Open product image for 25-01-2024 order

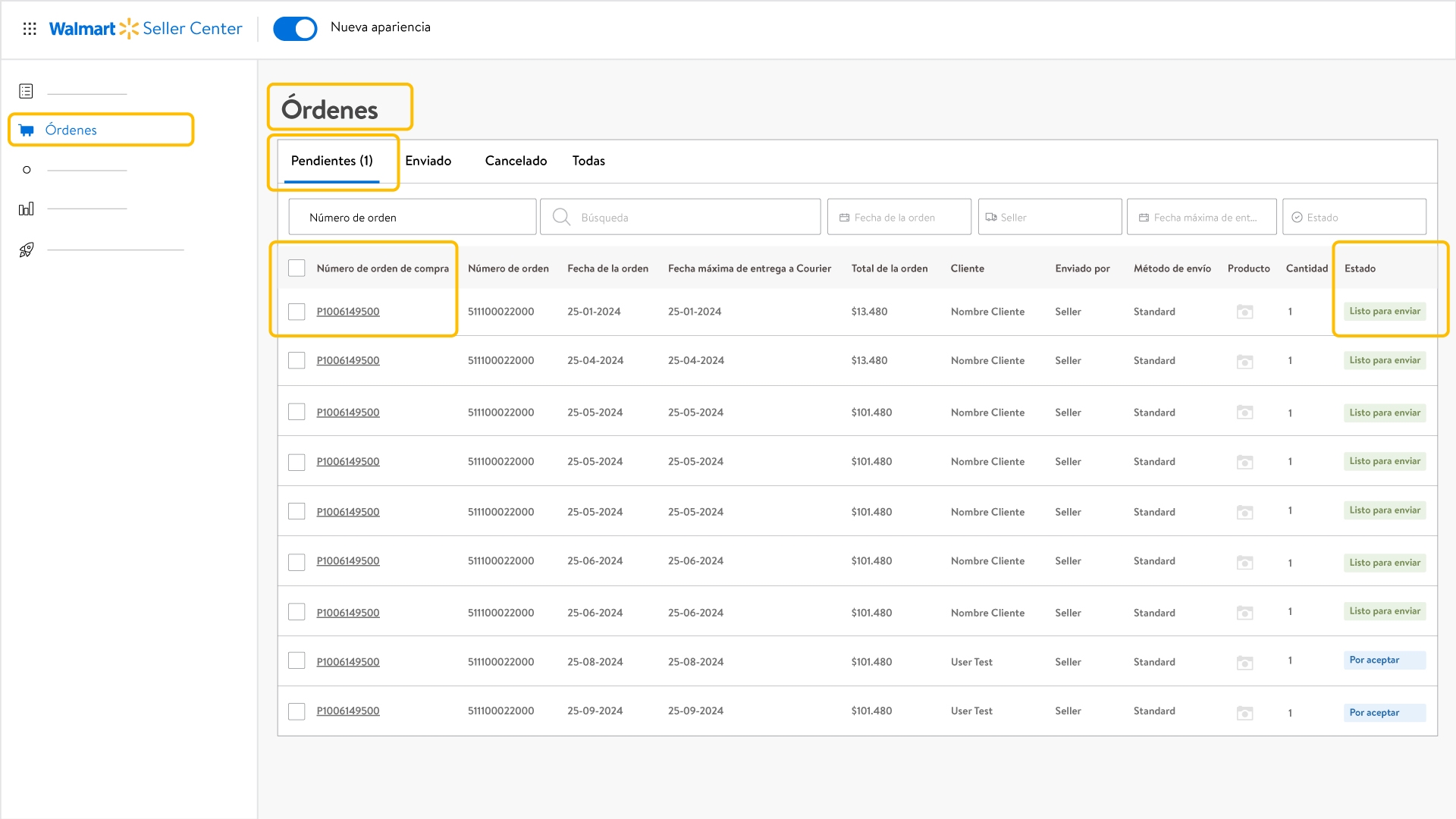[x=1244, y=312]
